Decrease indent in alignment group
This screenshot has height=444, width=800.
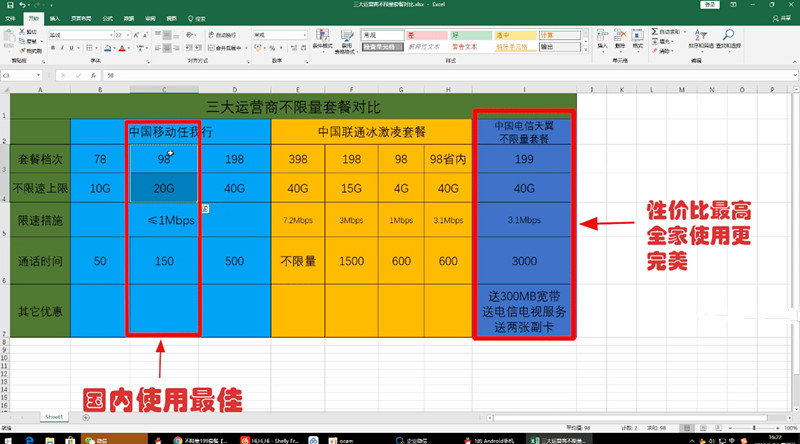coord(188,48)
